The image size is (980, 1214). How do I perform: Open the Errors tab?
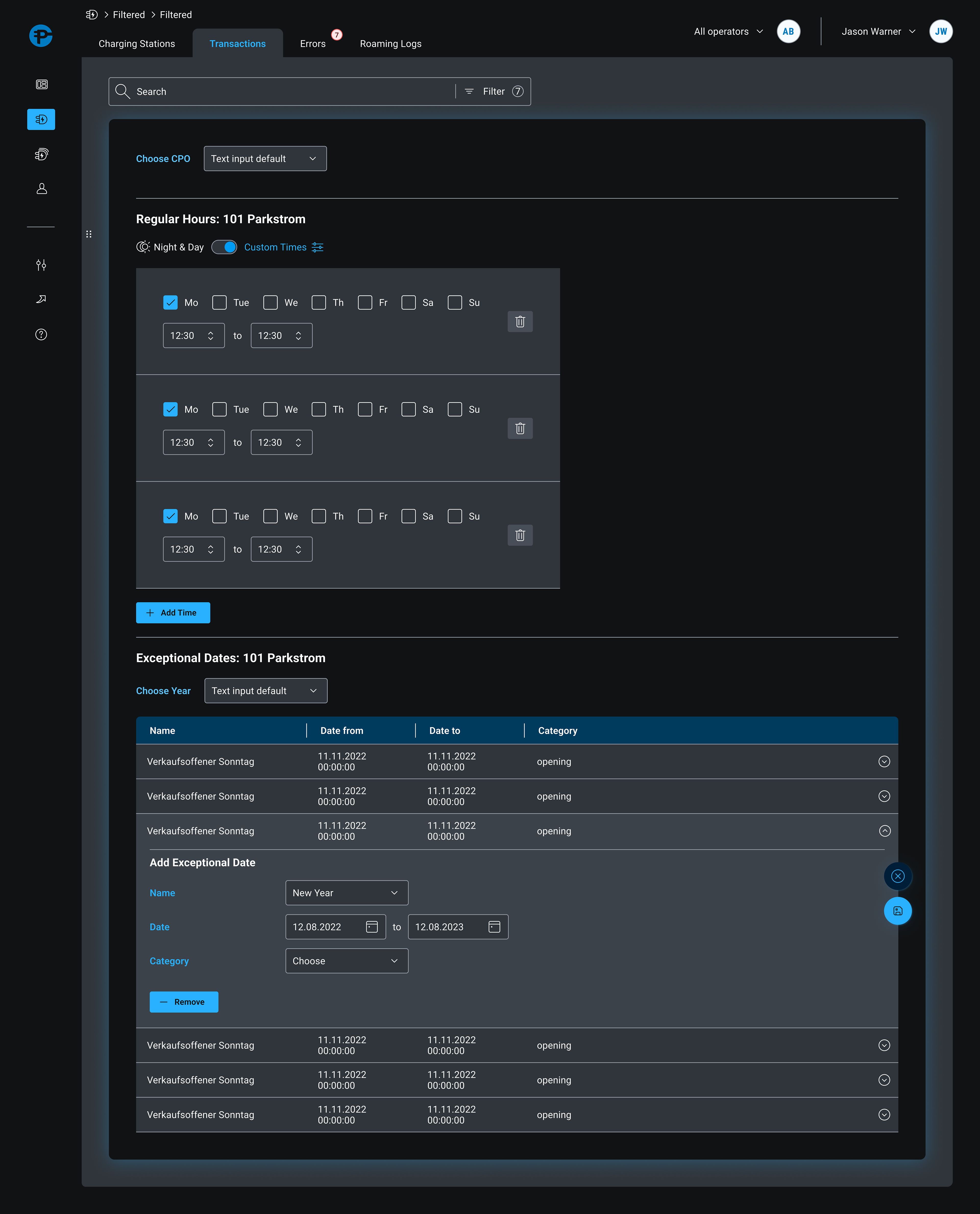tap(313, 43)
